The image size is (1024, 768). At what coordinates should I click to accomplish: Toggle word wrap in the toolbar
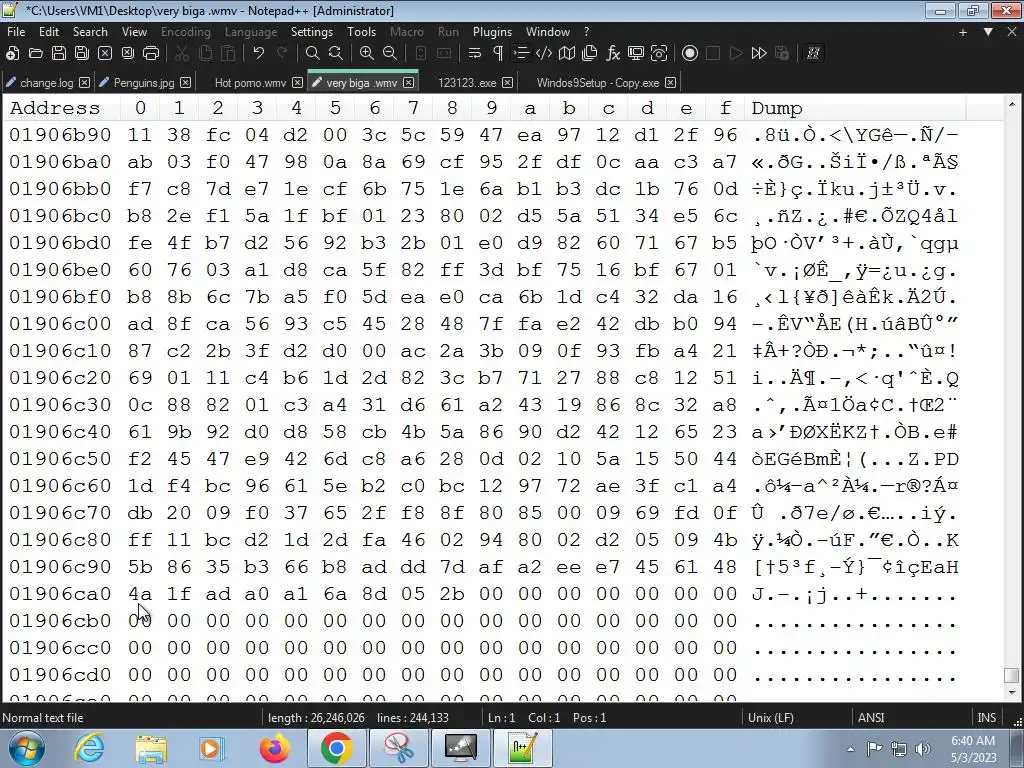(x=475, y=54)
